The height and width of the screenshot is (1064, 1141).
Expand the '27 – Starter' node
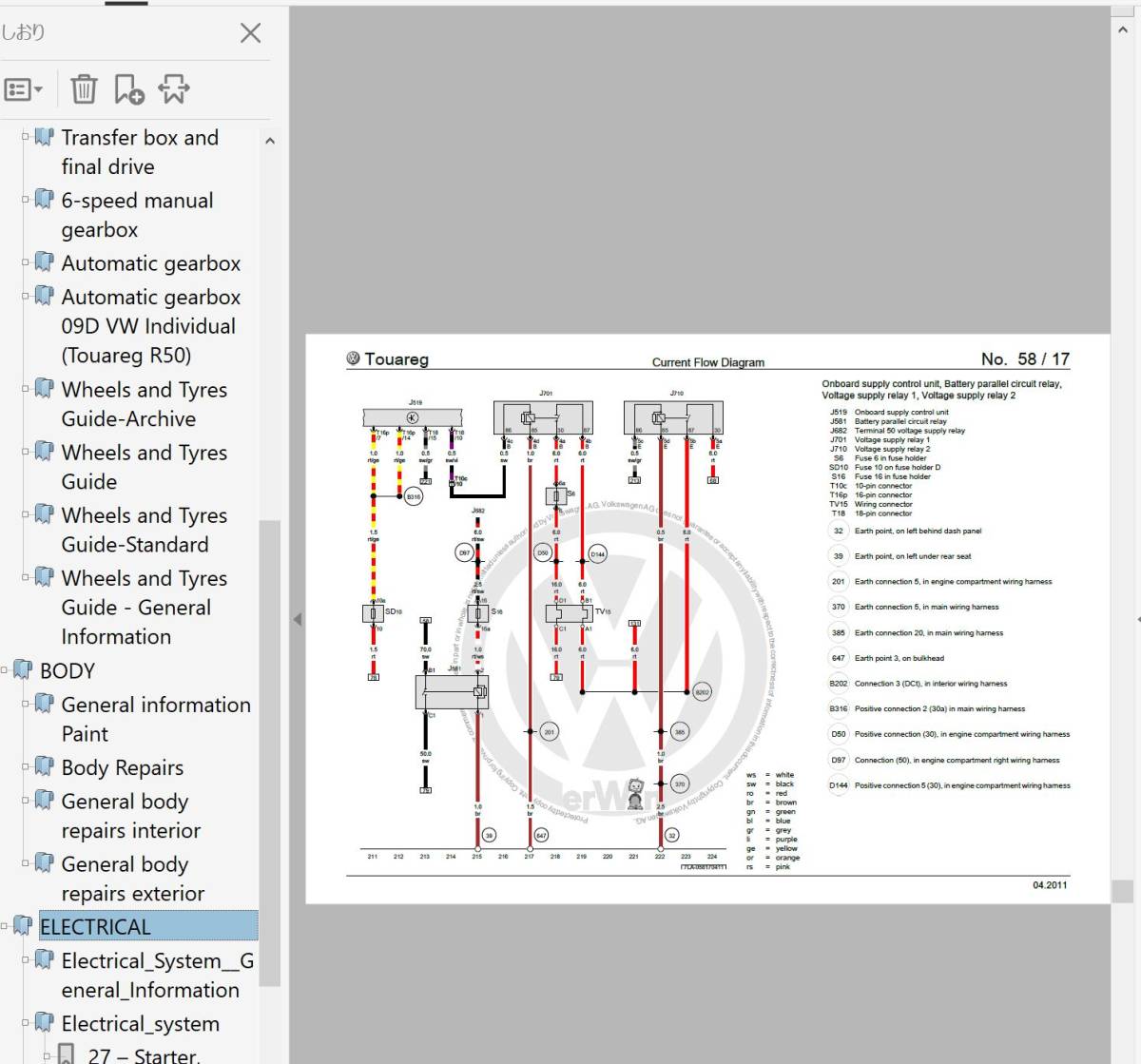point(47,1054)
